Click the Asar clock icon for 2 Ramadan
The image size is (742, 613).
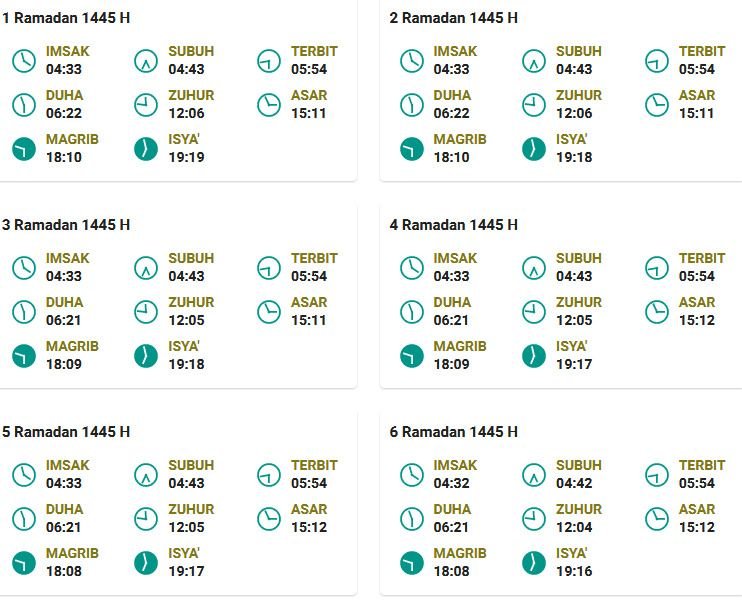tap(657, 104)
